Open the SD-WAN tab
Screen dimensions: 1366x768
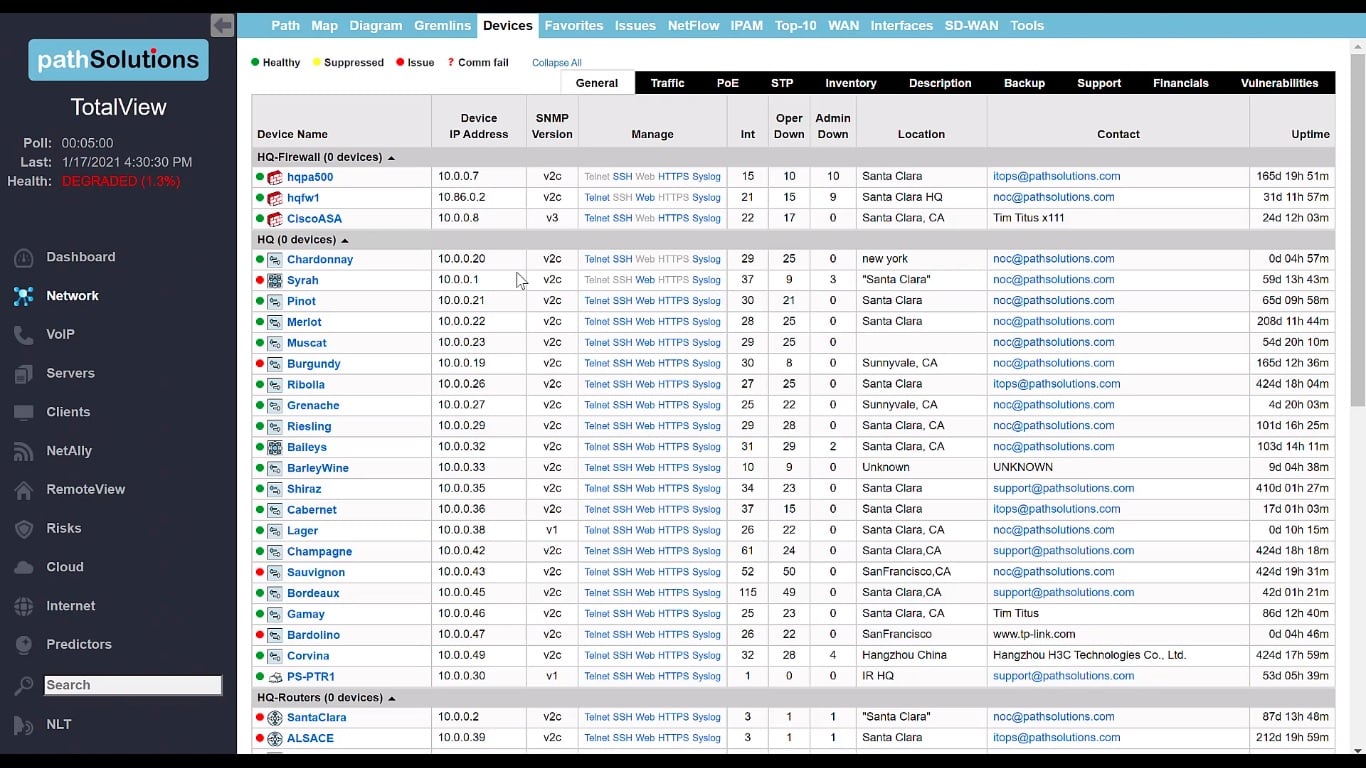tap(972, 26)
